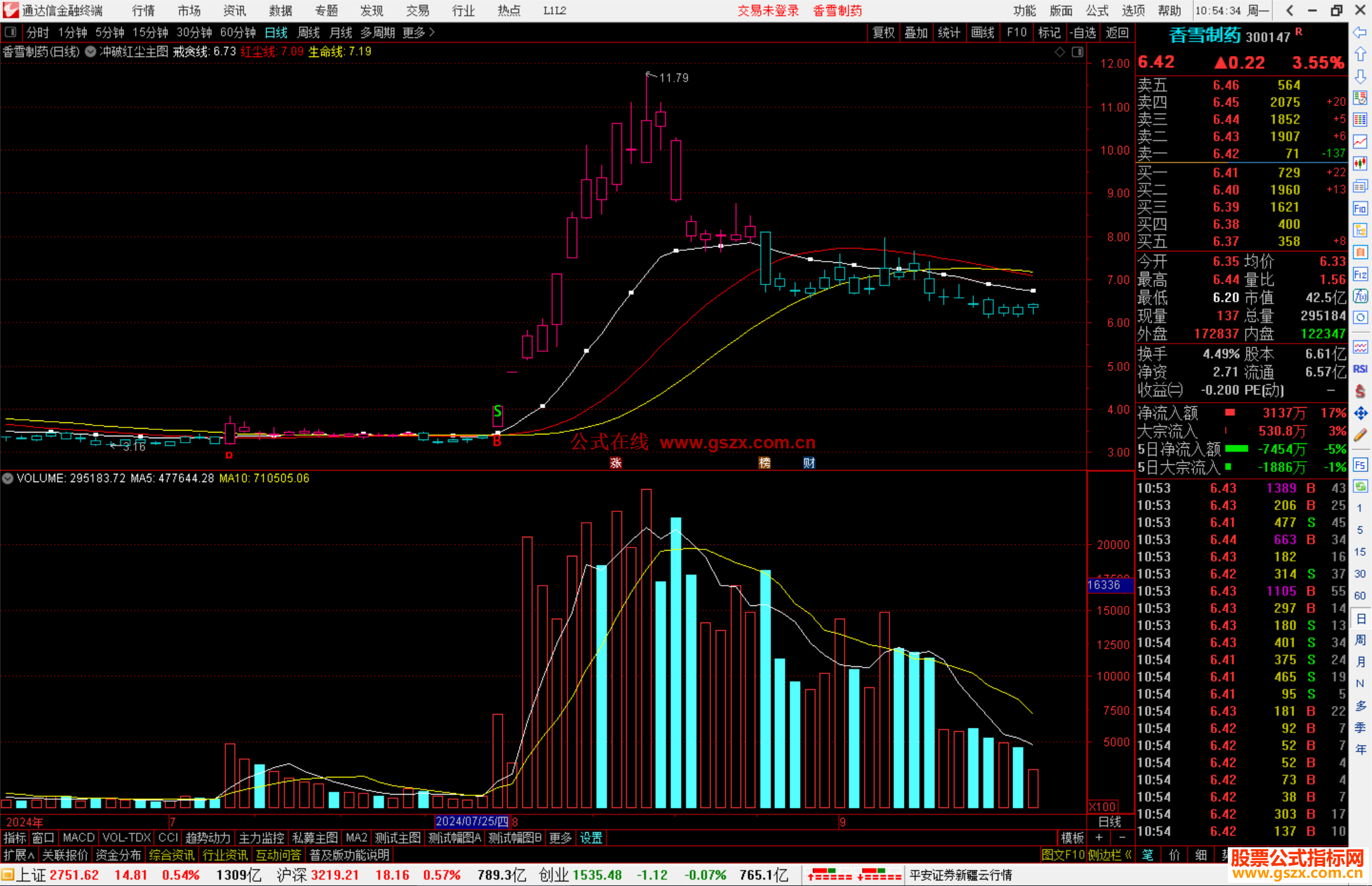1372x886 pixels.
Task: Select the 60分钟 period tab
Action: pyautogui.click(x=238, y=32)
